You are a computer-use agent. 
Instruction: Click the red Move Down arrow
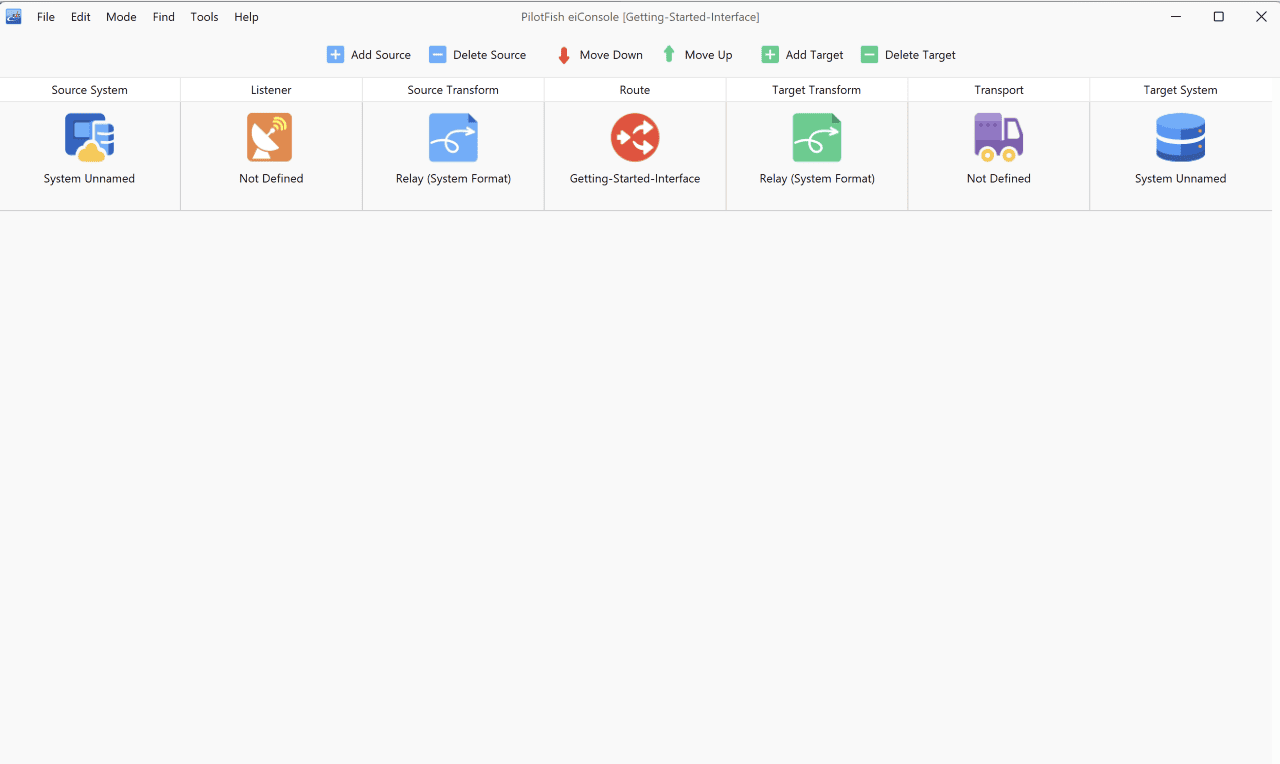coord(564,55)
